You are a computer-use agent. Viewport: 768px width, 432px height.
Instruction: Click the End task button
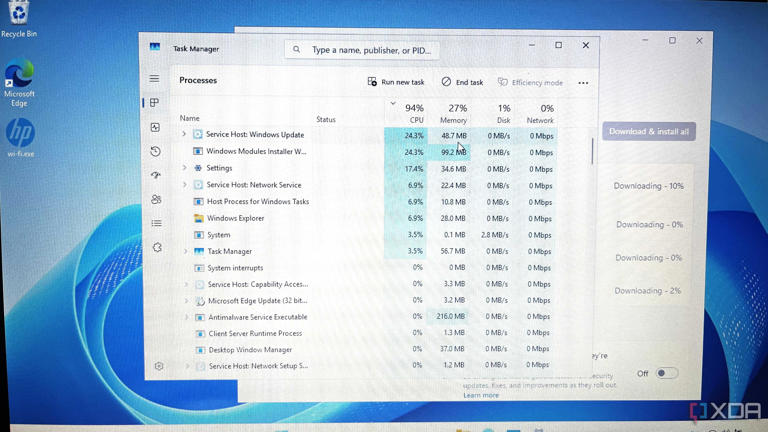pos(462,82)
